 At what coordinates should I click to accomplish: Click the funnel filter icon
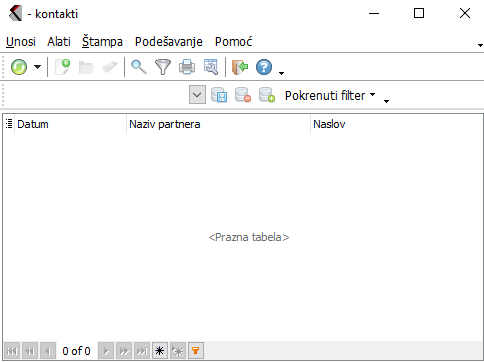point(163,67)
